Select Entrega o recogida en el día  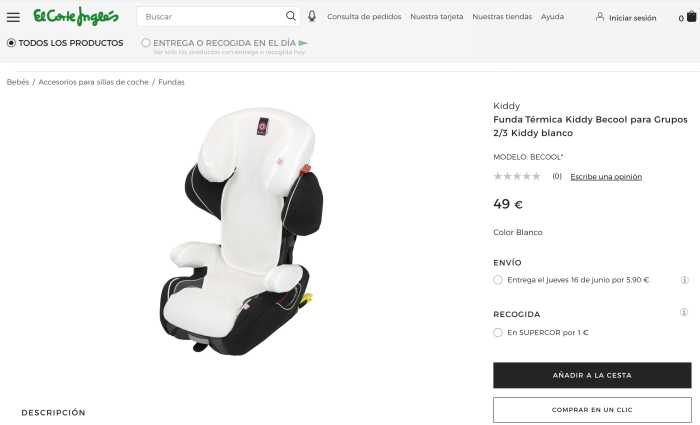146,43
